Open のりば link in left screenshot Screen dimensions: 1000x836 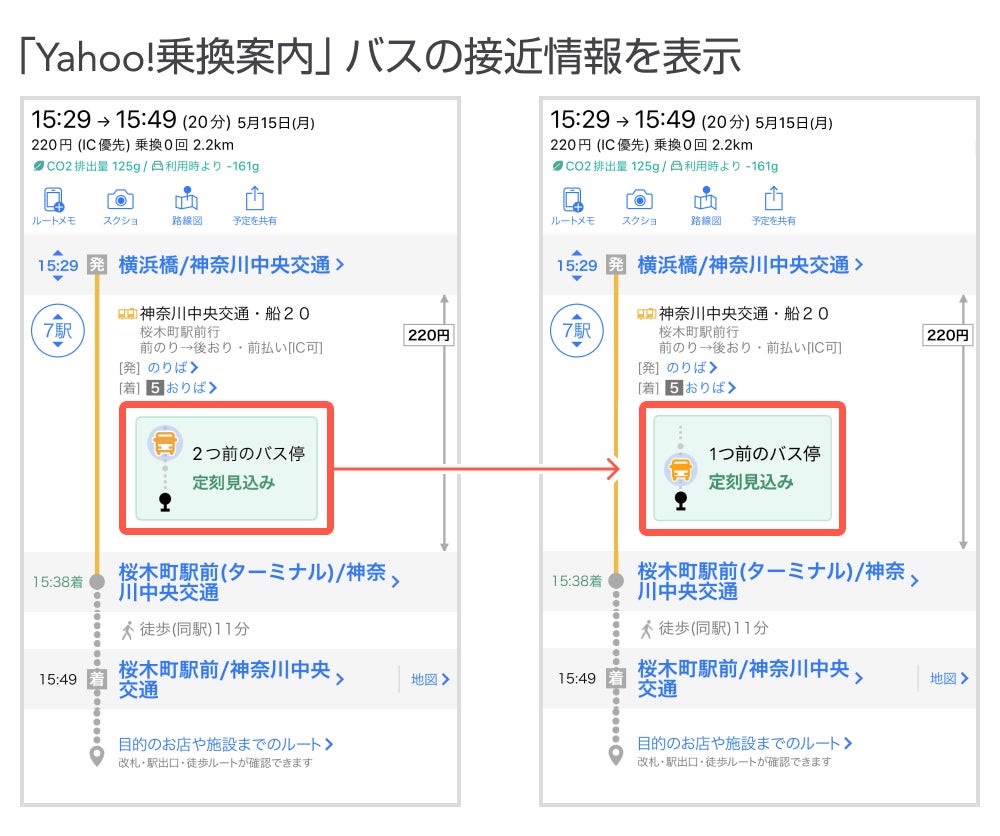(173, 368)
